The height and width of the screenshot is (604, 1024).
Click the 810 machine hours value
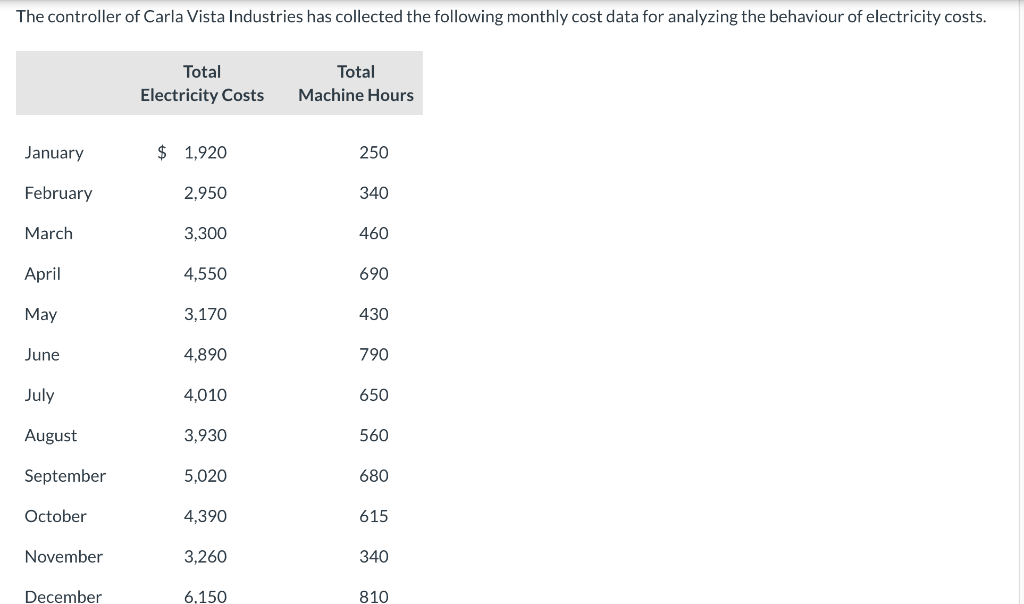pos(373,596)
